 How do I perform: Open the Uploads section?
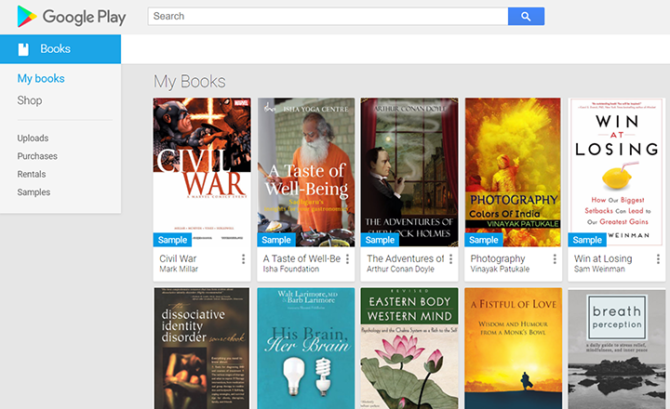click(x=33, y=138)
